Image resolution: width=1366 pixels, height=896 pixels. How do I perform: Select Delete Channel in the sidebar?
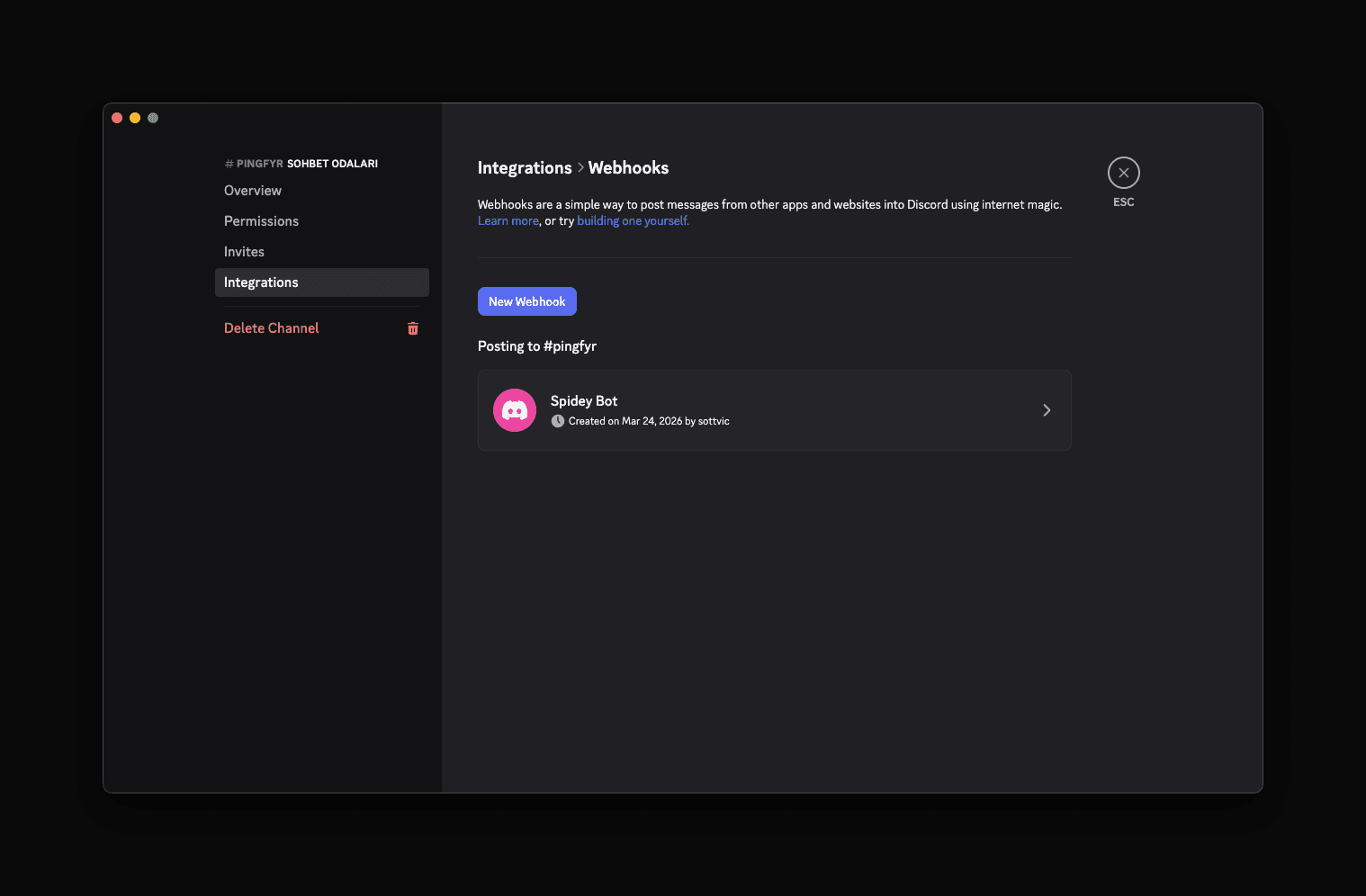point(271,327)
